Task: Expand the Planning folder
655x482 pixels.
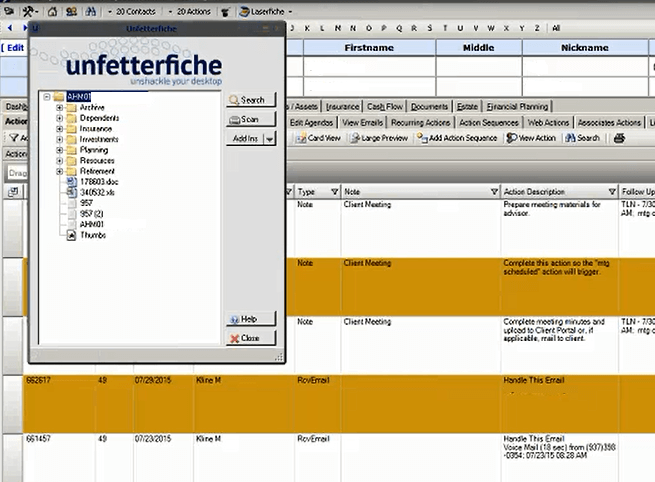Action: tap(59, 150)
